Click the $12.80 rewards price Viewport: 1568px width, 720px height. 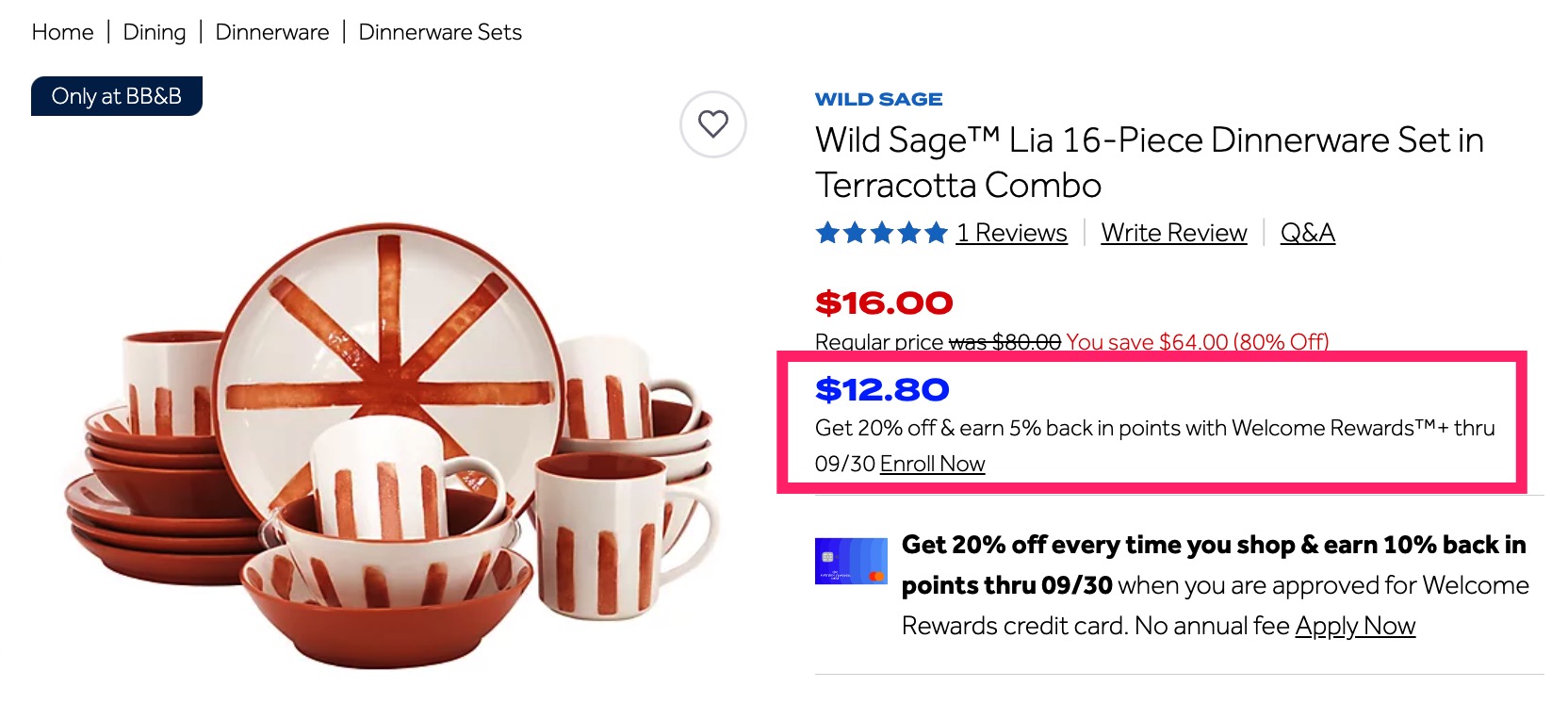(x=881, y=389)
